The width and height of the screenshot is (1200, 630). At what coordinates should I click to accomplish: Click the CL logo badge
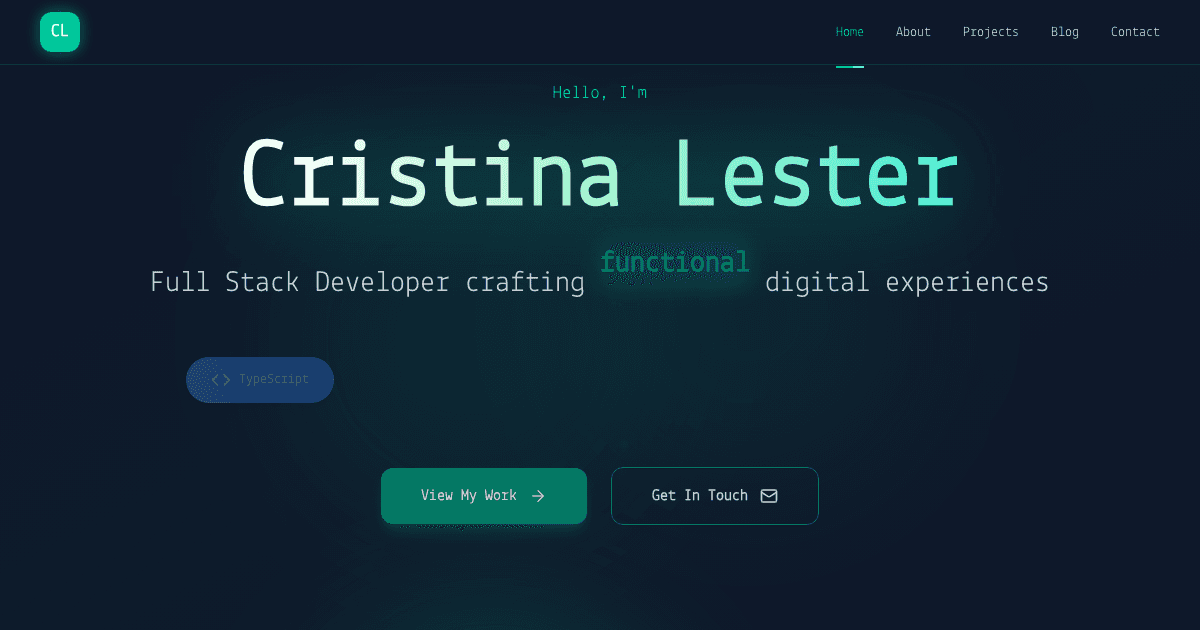60,32
